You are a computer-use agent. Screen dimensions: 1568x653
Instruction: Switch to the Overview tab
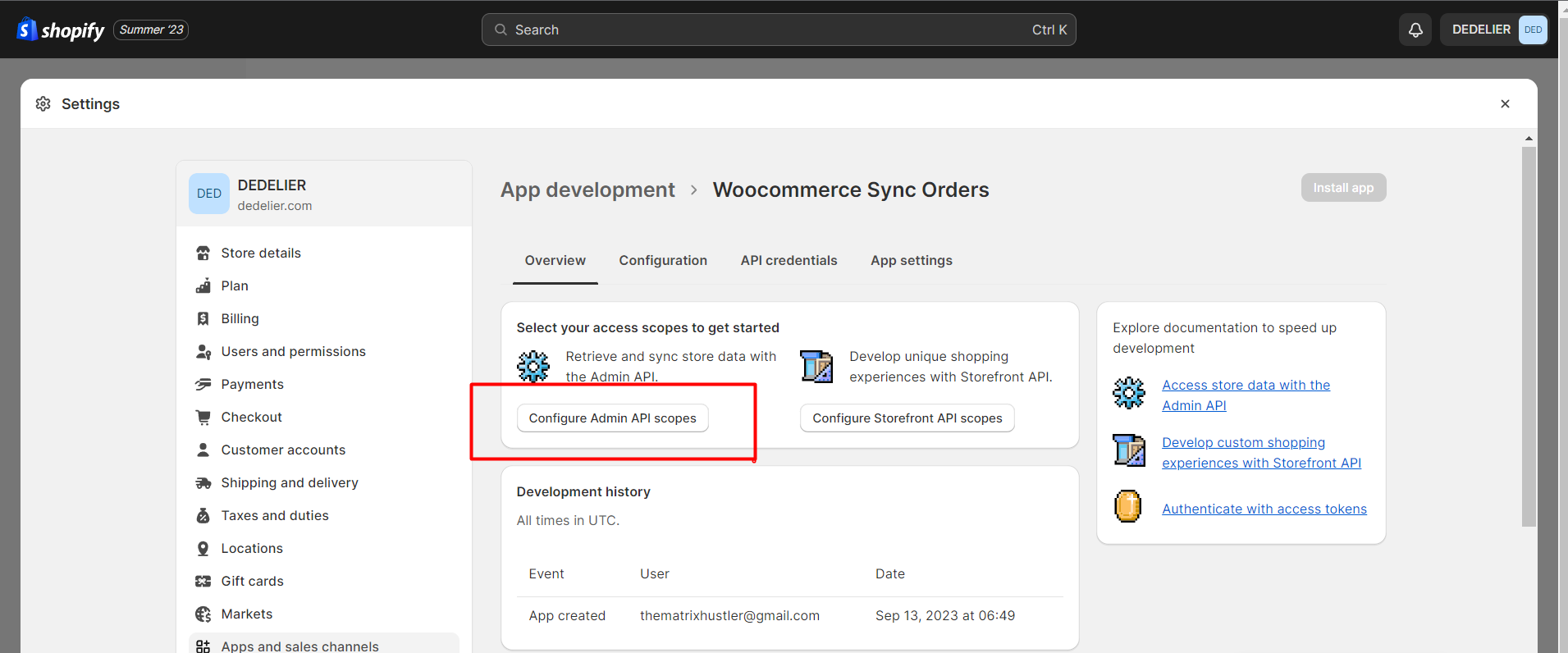pyautogui.click(x=555, y=260)
